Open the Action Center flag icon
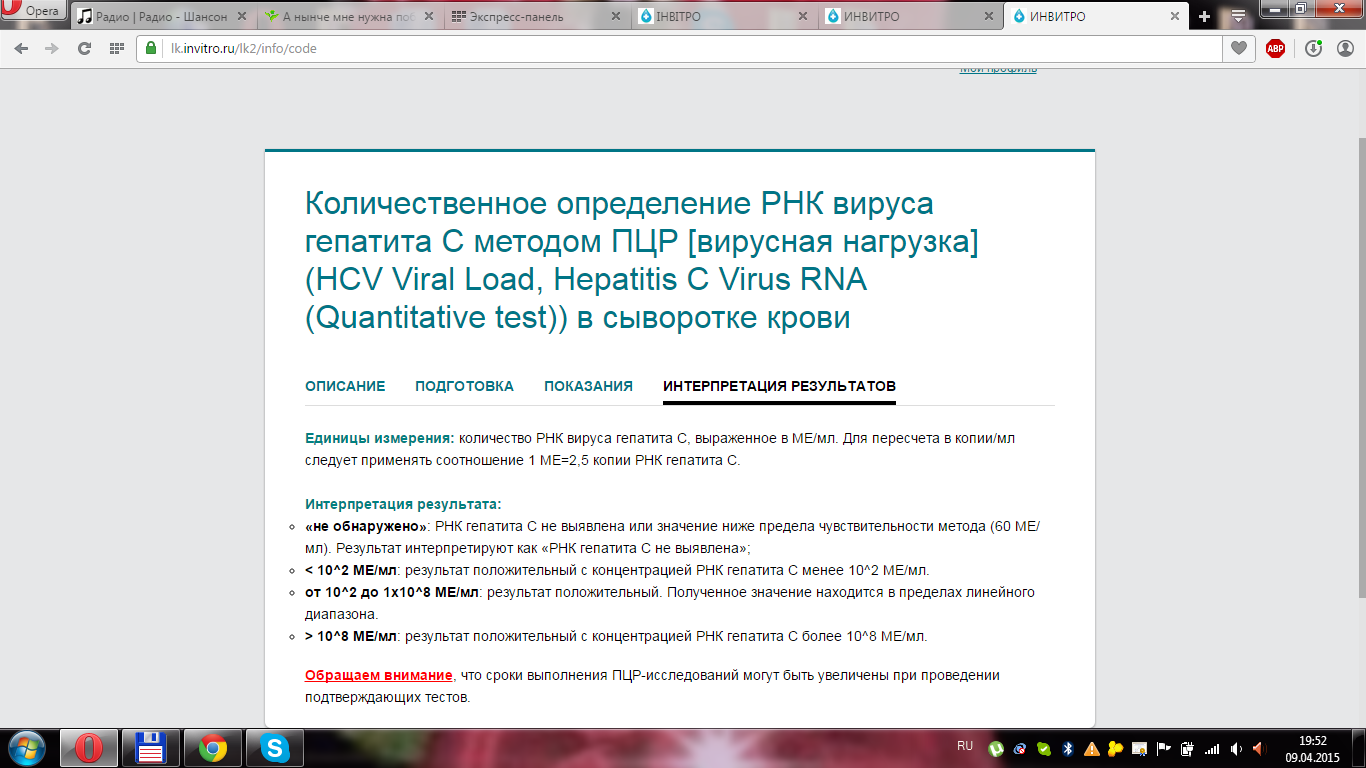Image resolution: width=1366 pixels, height=768 pixels. point(1163,748)
